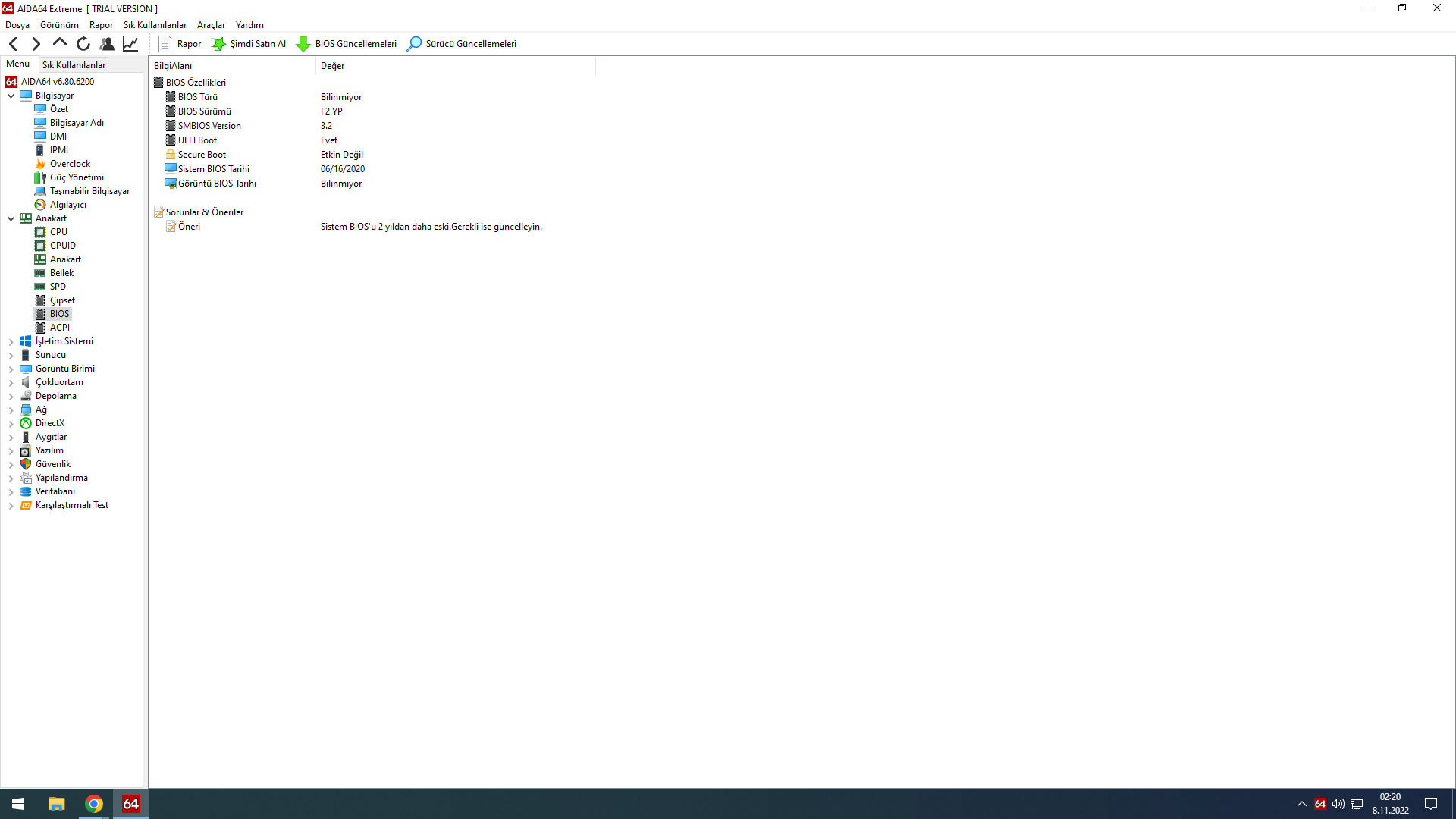This screenshot has width=1456, height=819.
Task: Click the Back navigation arrow
Action: click(13, 44)
